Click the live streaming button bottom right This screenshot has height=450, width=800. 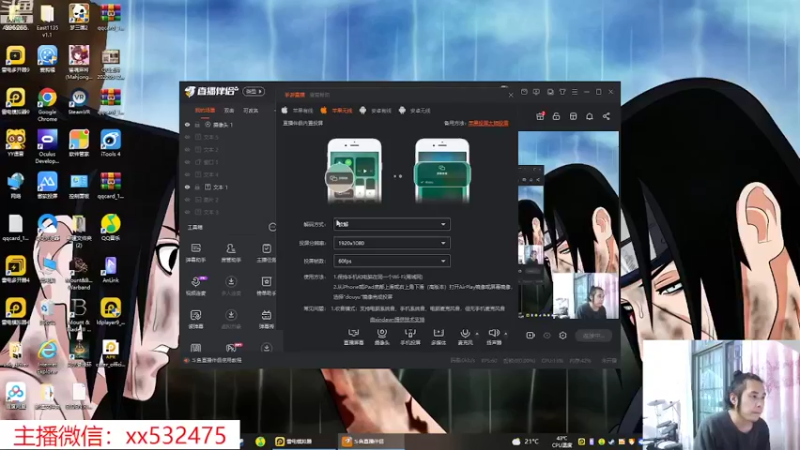point(593,336)
